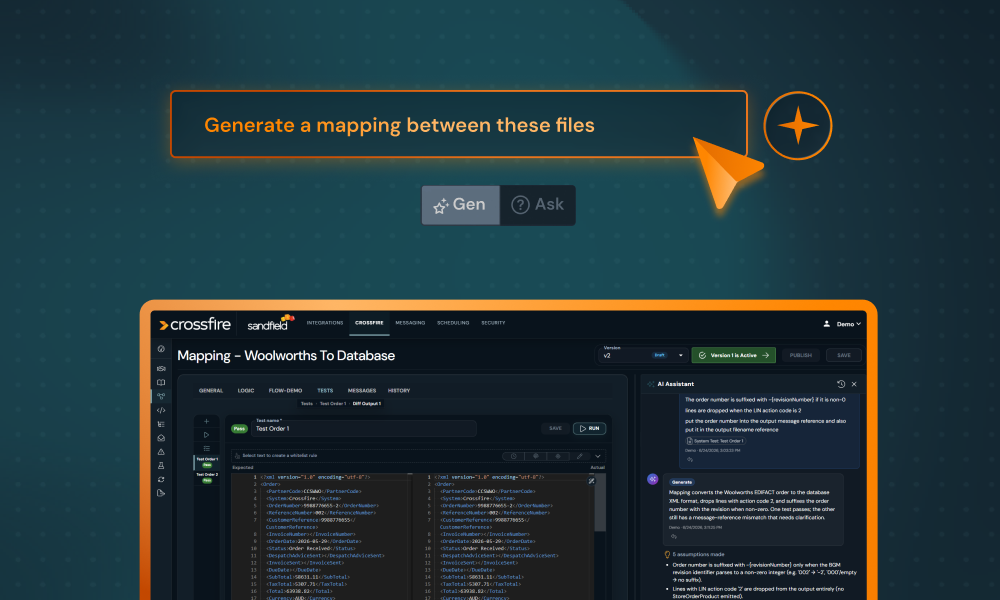Open the mapping flow icon in the sidebar

161,397
